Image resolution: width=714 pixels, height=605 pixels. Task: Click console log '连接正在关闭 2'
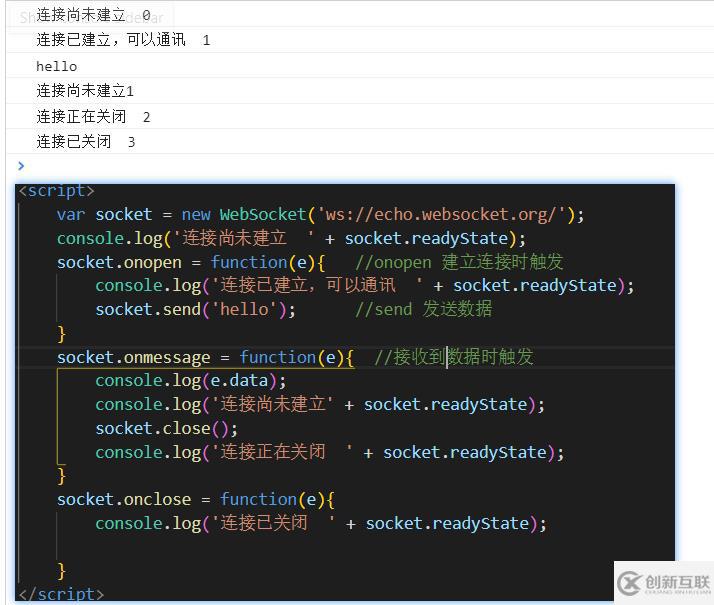tap(93, 117)
